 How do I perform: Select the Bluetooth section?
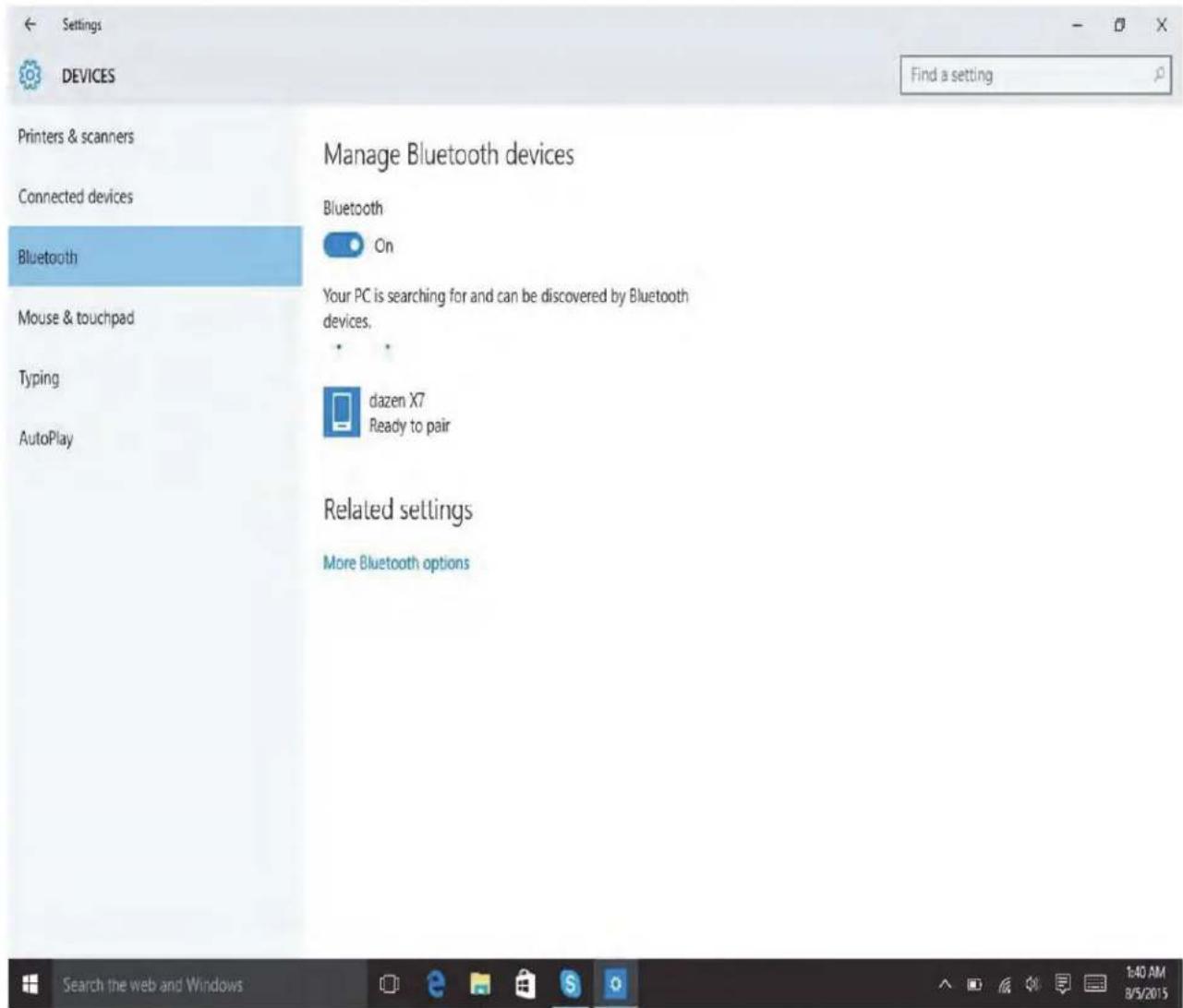click(x=155, y=257)
